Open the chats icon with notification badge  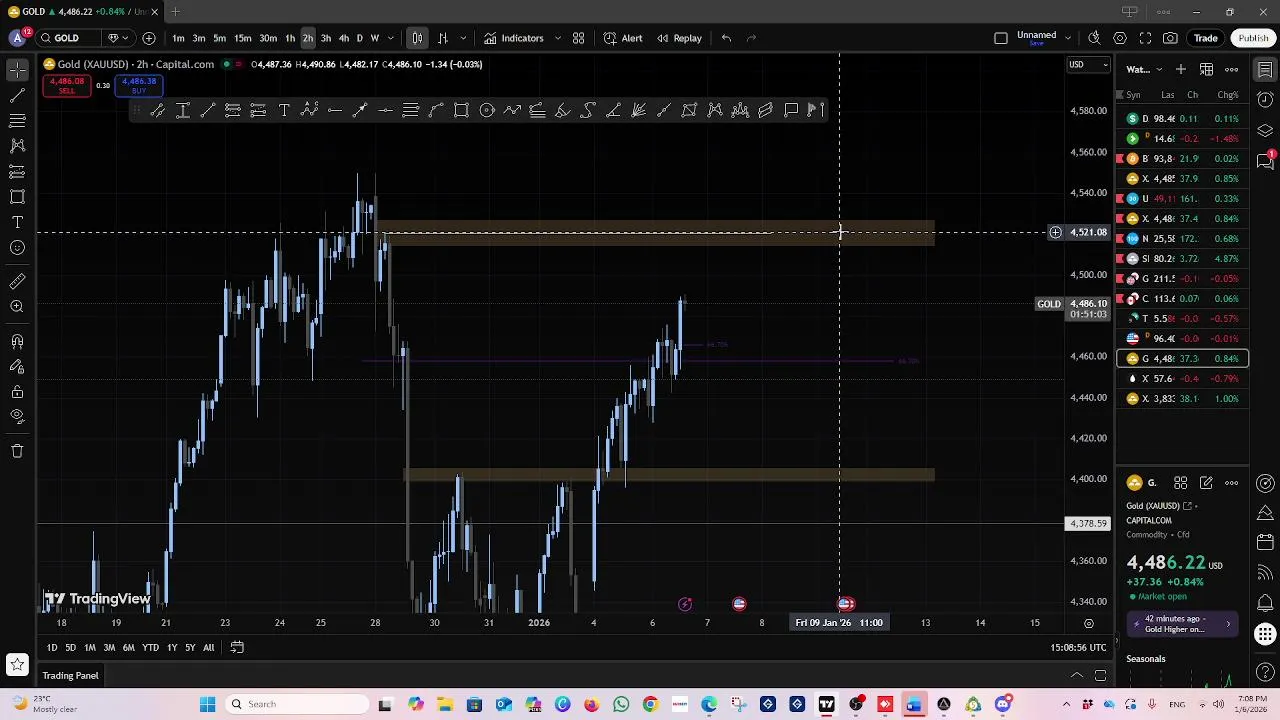pos(1265,161)
